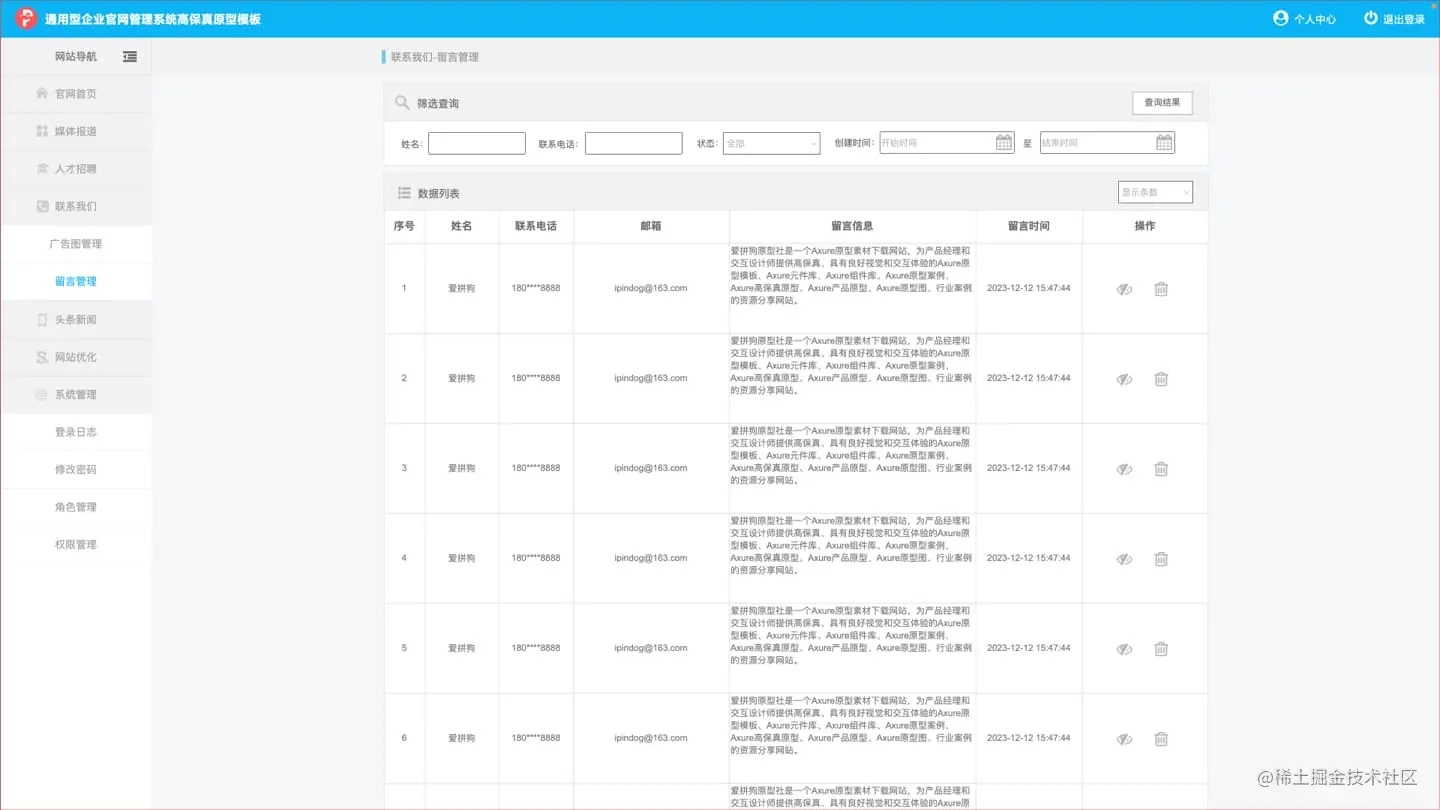
Task: Click the 留言时间 column header
Action: [1029, 226]
